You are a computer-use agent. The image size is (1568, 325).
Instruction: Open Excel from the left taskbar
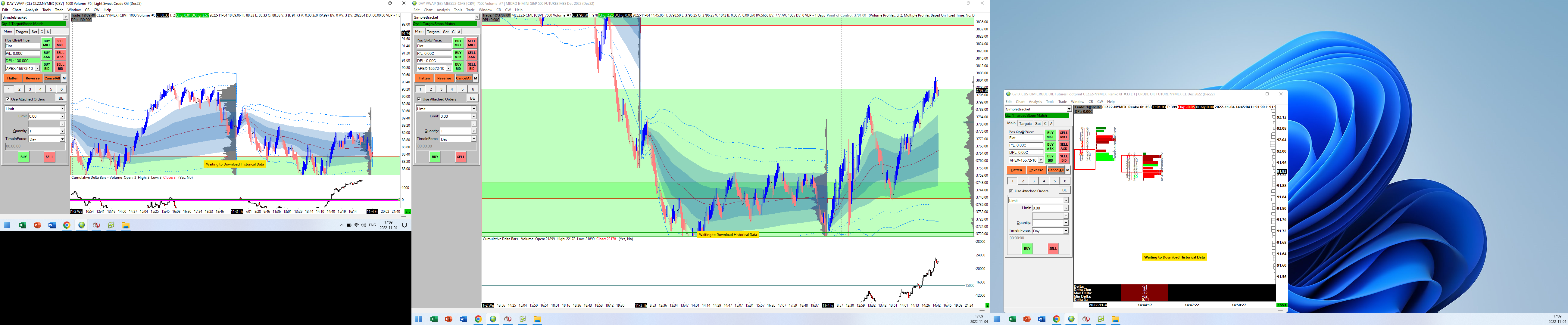(x=23, y=225)
